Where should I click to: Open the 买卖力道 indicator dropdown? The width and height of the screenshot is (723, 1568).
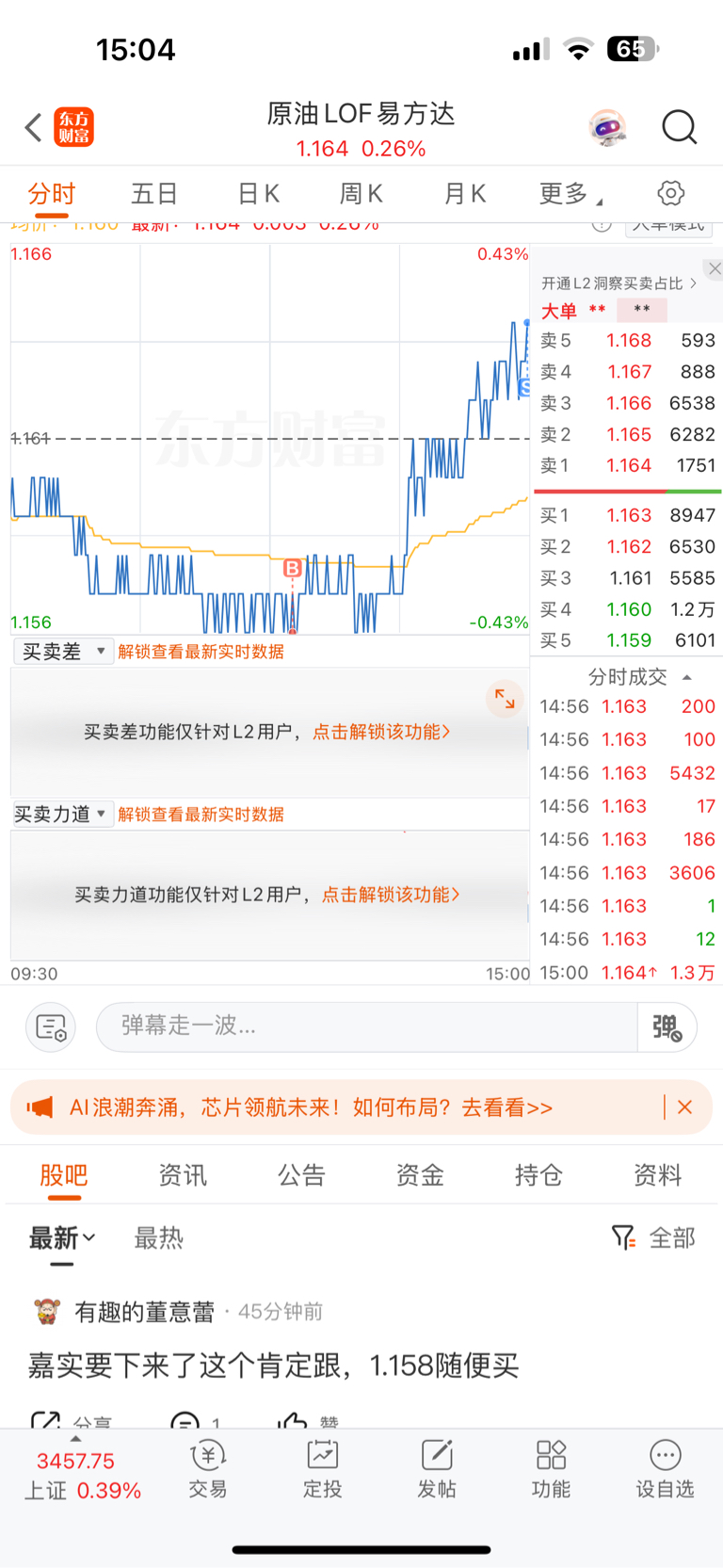click(63, 815)
